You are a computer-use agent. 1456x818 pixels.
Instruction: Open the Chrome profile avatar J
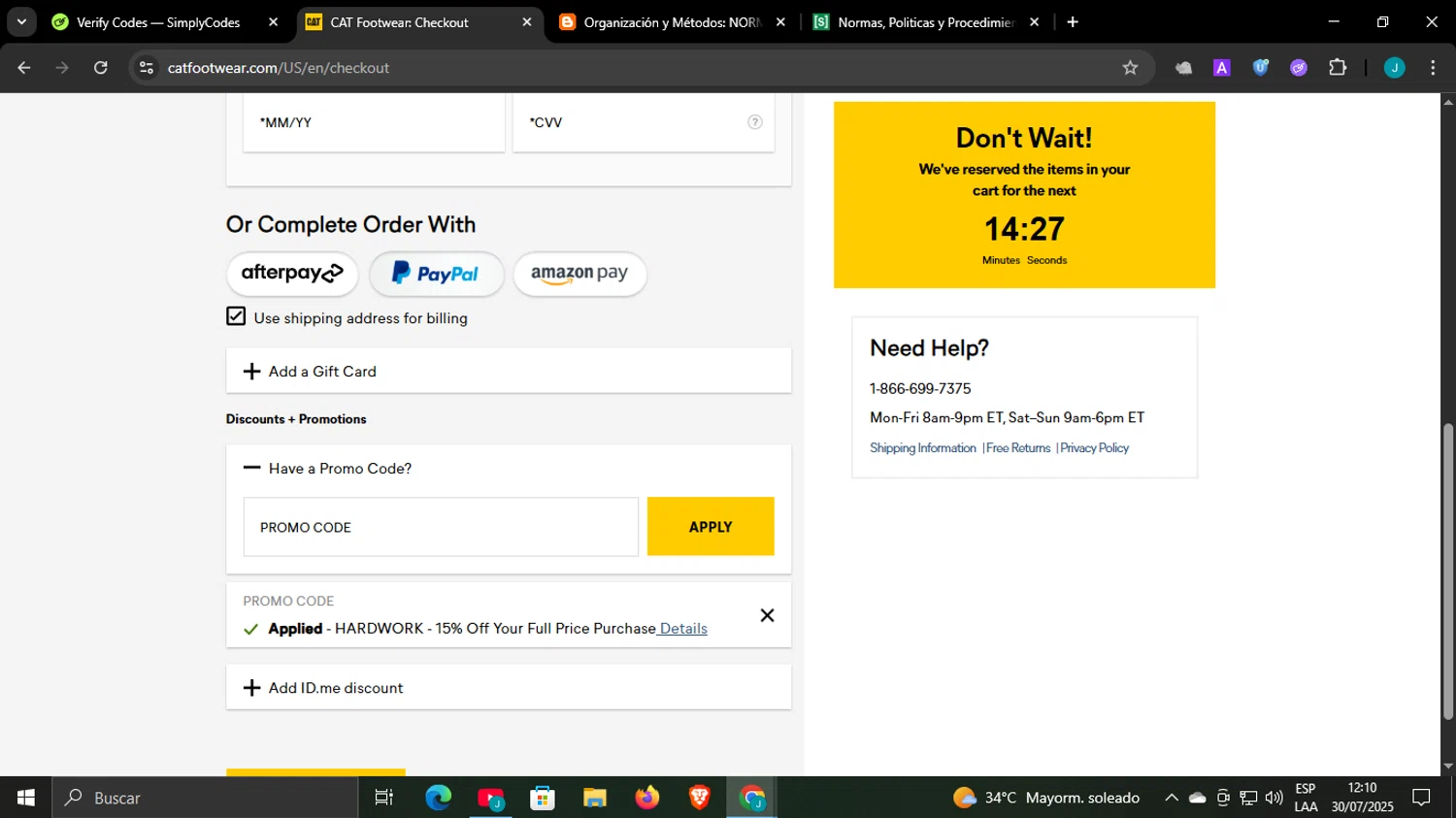click(x=1395, y=68)
